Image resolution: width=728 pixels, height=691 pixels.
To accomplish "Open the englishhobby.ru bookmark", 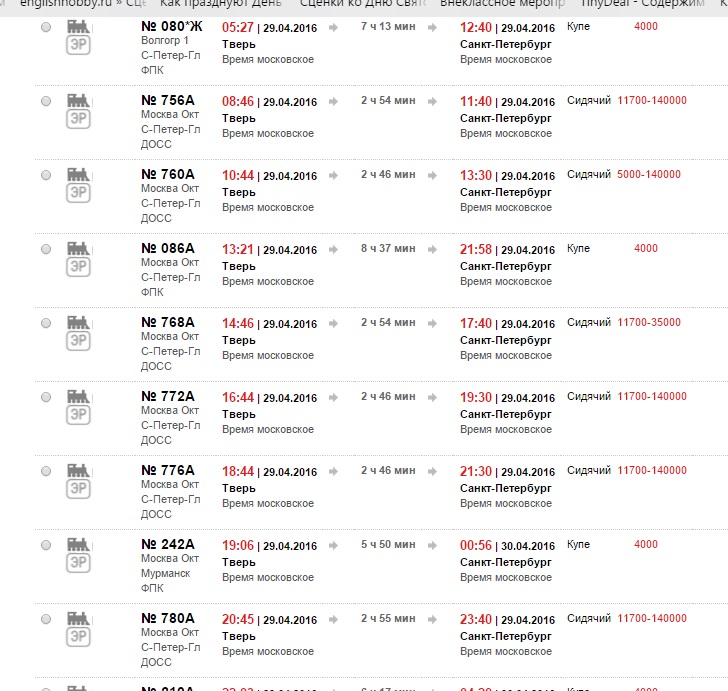I will 78,5.
